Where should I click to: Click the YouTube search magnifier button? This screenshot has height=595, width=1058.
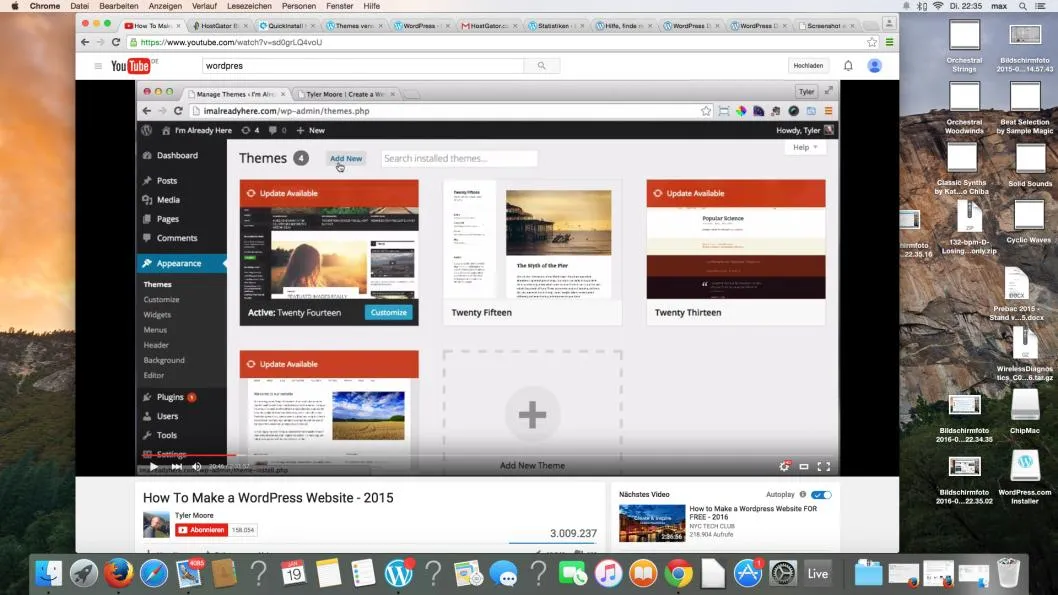[x=541, y=65]
